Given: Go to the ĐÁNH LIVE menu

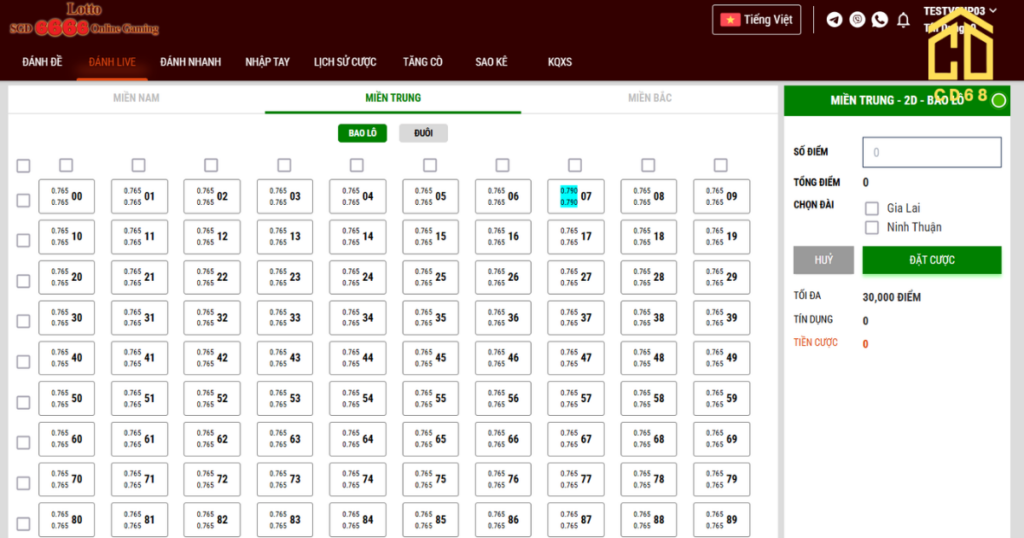Looking at the screenshot, I should (x=112, y=62).
